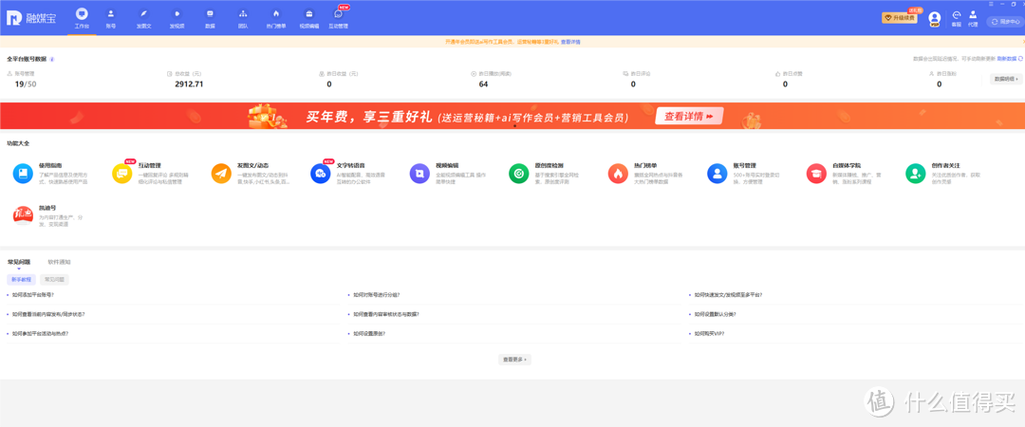
Task: Click the info icon beside 全平台账号数据
Action: [52, 59]
